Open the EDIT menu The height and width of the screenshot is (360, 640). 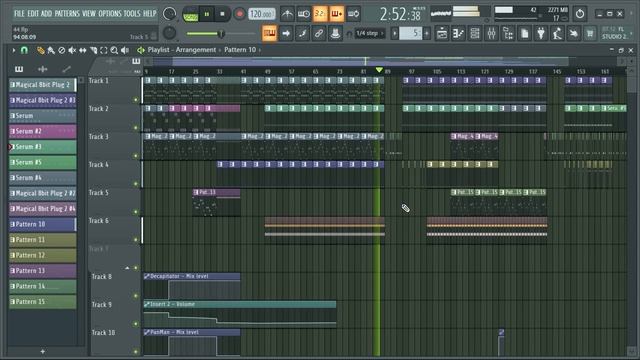pos(33,13)
